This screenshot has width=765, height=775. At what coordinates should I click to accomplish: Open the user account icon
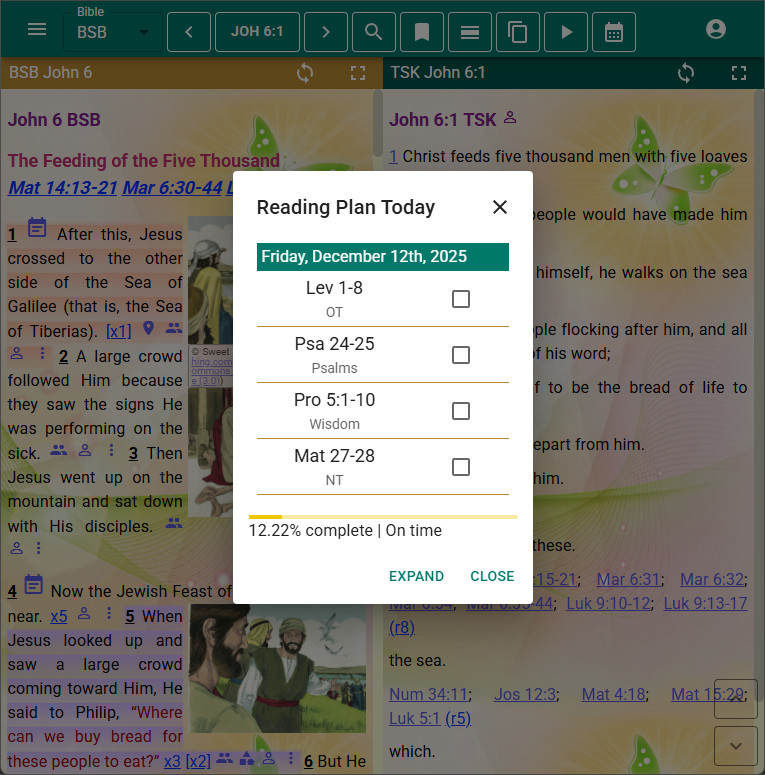pos(716,29)
